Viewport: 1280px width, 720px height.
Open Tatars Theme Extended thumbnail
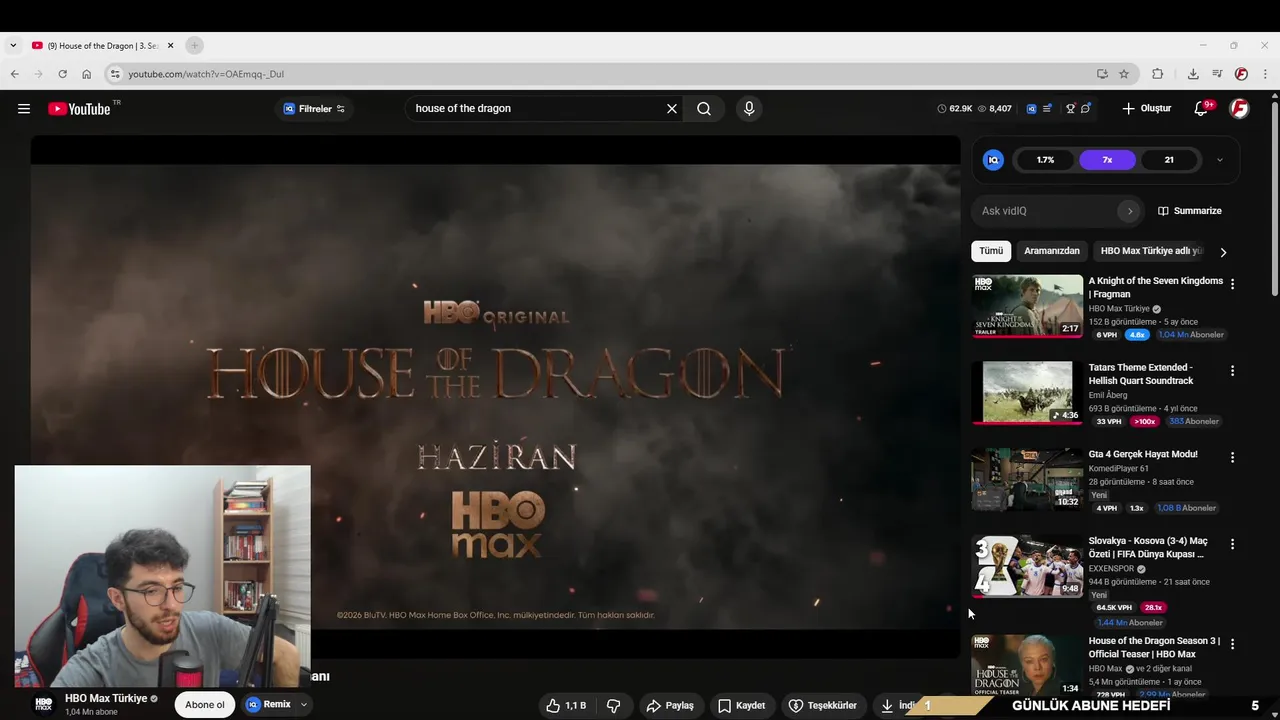1027,393
